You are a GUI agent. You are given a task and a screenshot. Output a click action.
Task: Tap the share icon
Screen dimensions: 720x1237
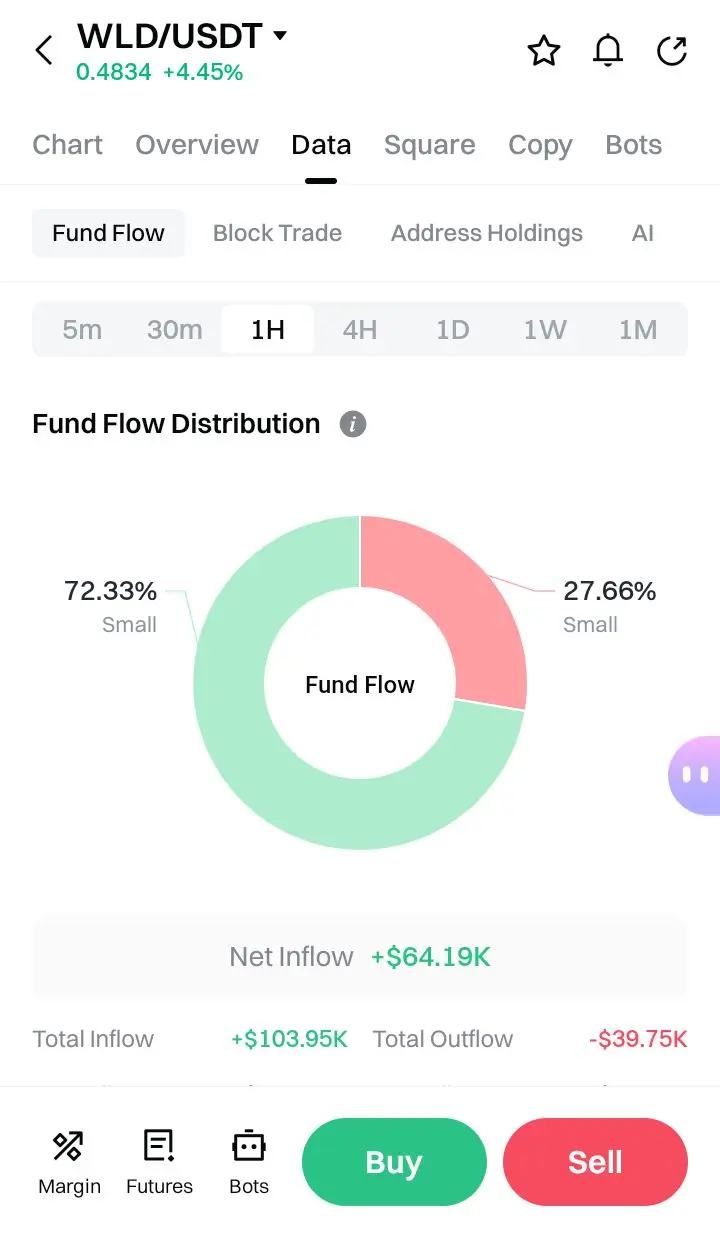(672, 50)
